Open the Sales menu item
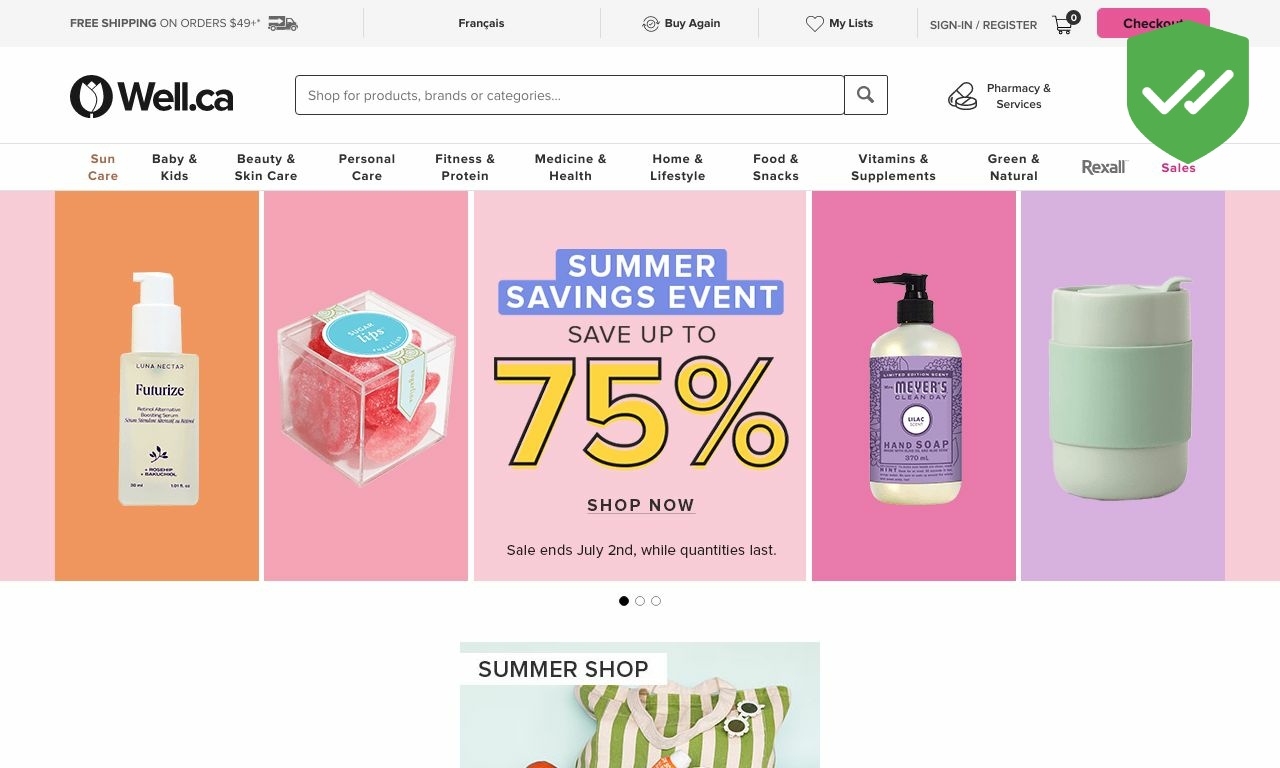The width and height of the screenshot is (1280, 768). point(1178,168)
